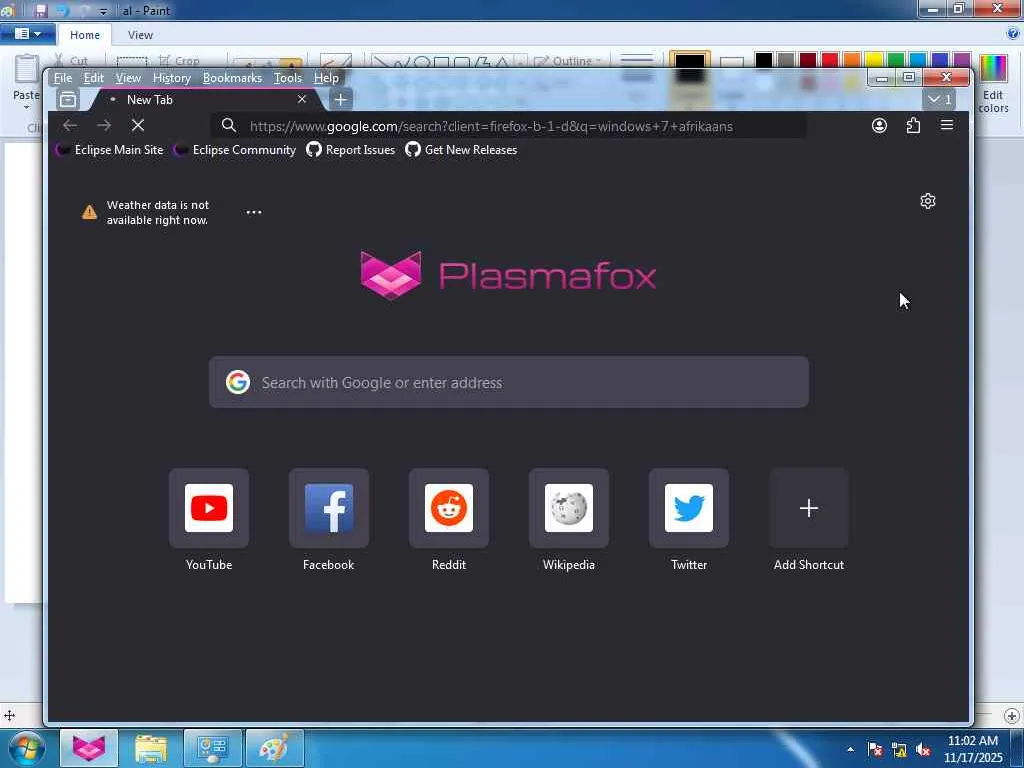
Task: Switch to View tab in Paint
Action: (x=140, y=35)
